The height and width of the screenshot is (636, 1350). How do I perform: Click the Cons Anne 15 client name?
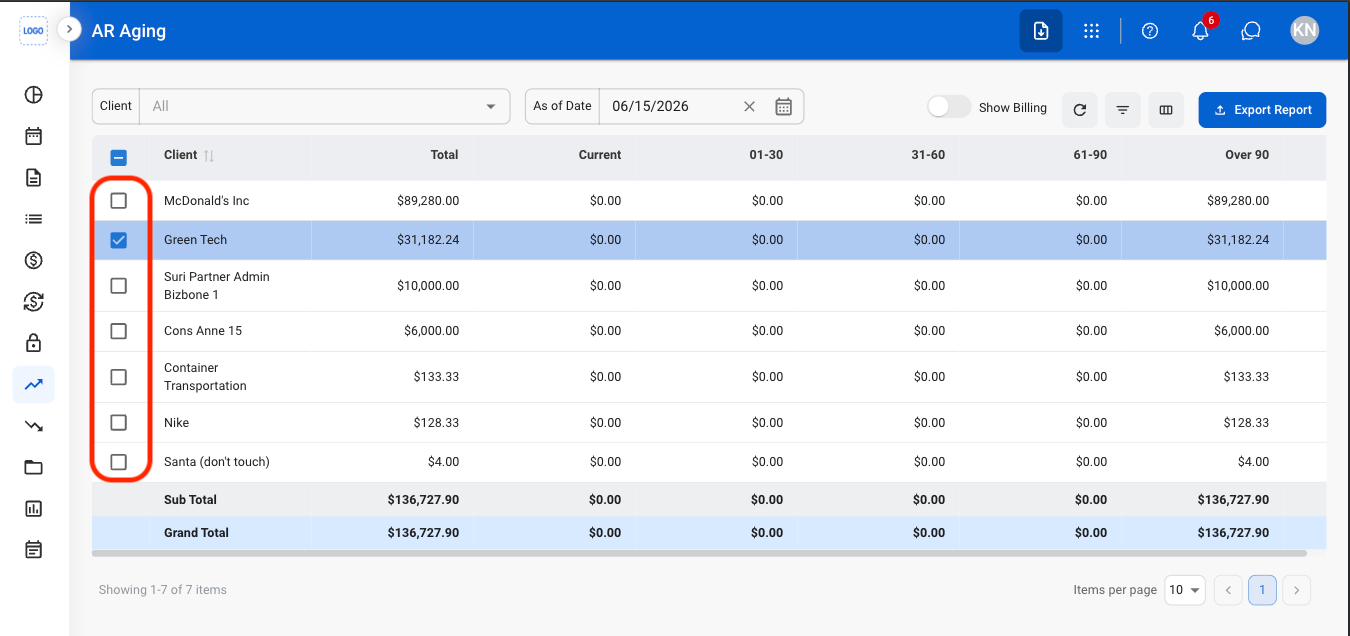click(203, 331)
